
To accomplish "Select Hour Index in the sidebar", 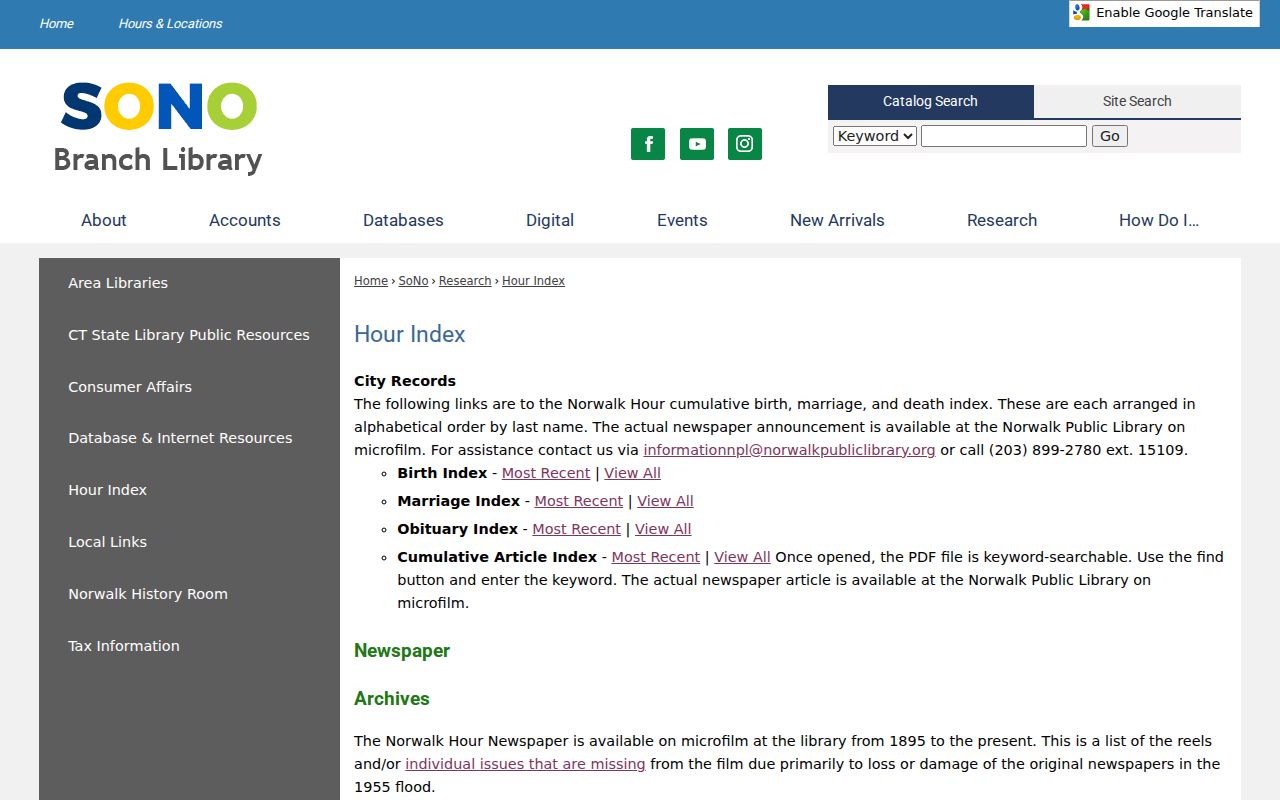I will [190, 490].
